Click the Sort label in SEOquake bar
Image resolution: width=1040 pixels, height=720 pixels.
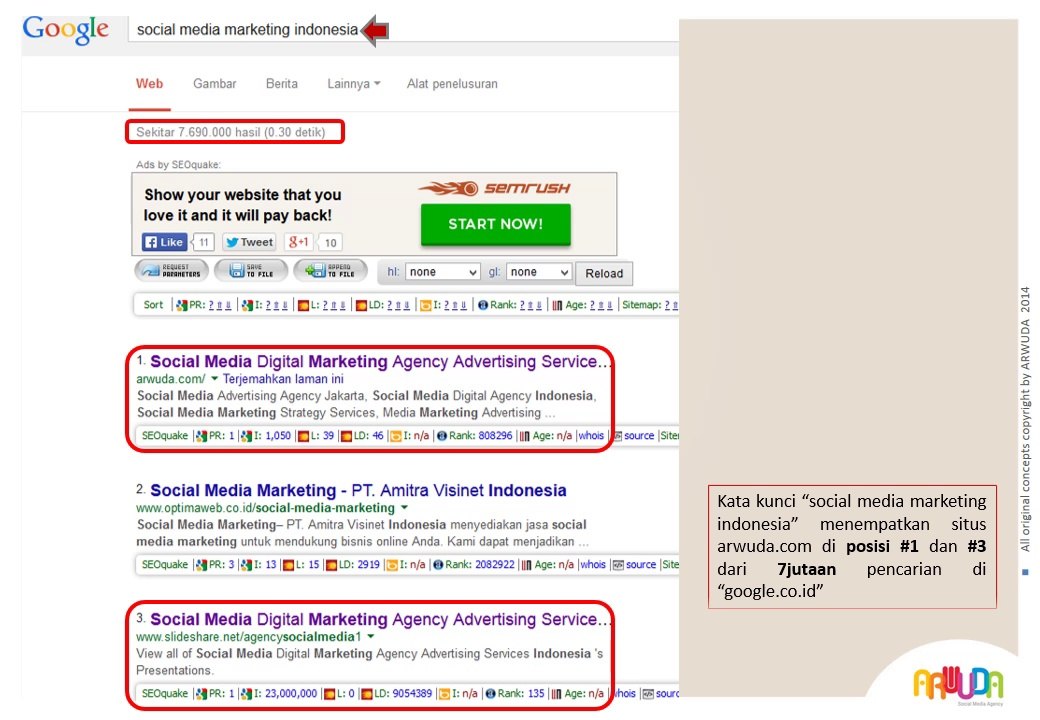coord(153,305)
